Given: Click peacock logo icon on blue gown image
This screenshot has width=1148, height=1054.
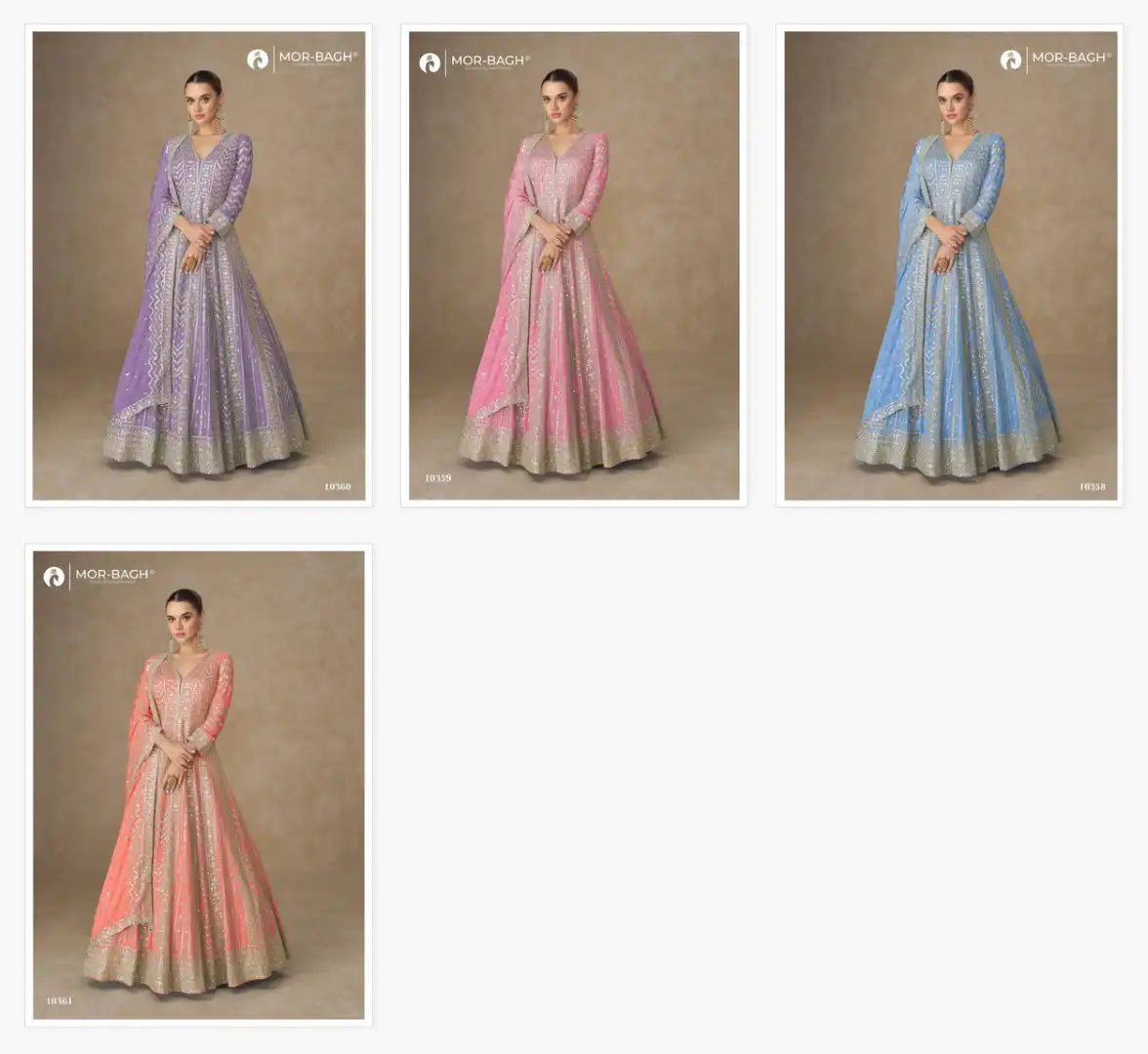Looking at the screenshot, I should [1010, 60].
